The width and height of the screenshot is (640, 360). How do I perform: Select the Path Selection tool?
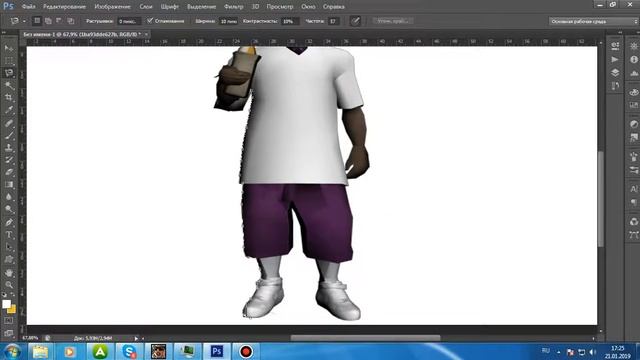[9, 247]
